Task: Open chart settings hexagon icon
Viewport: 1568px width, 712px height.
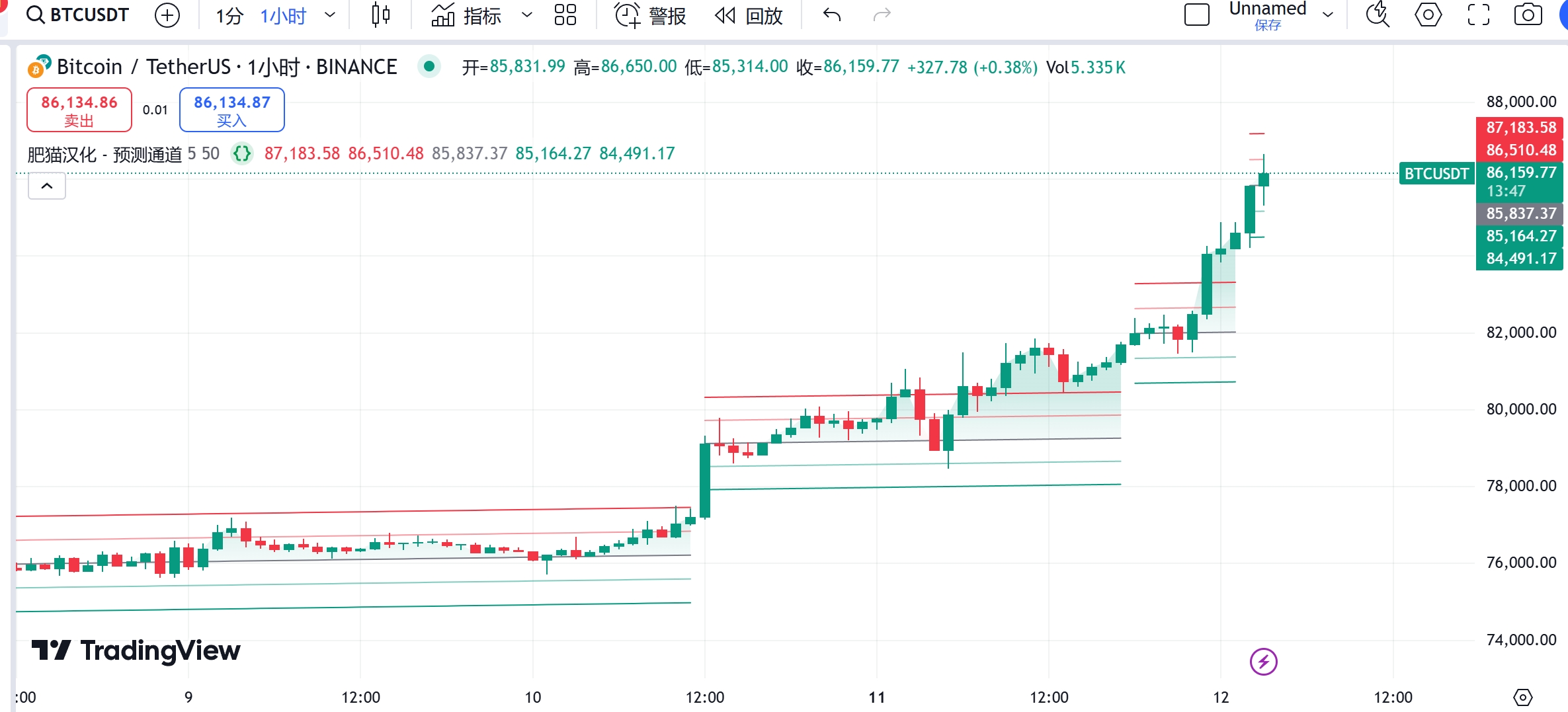Action: (1428, 15)
